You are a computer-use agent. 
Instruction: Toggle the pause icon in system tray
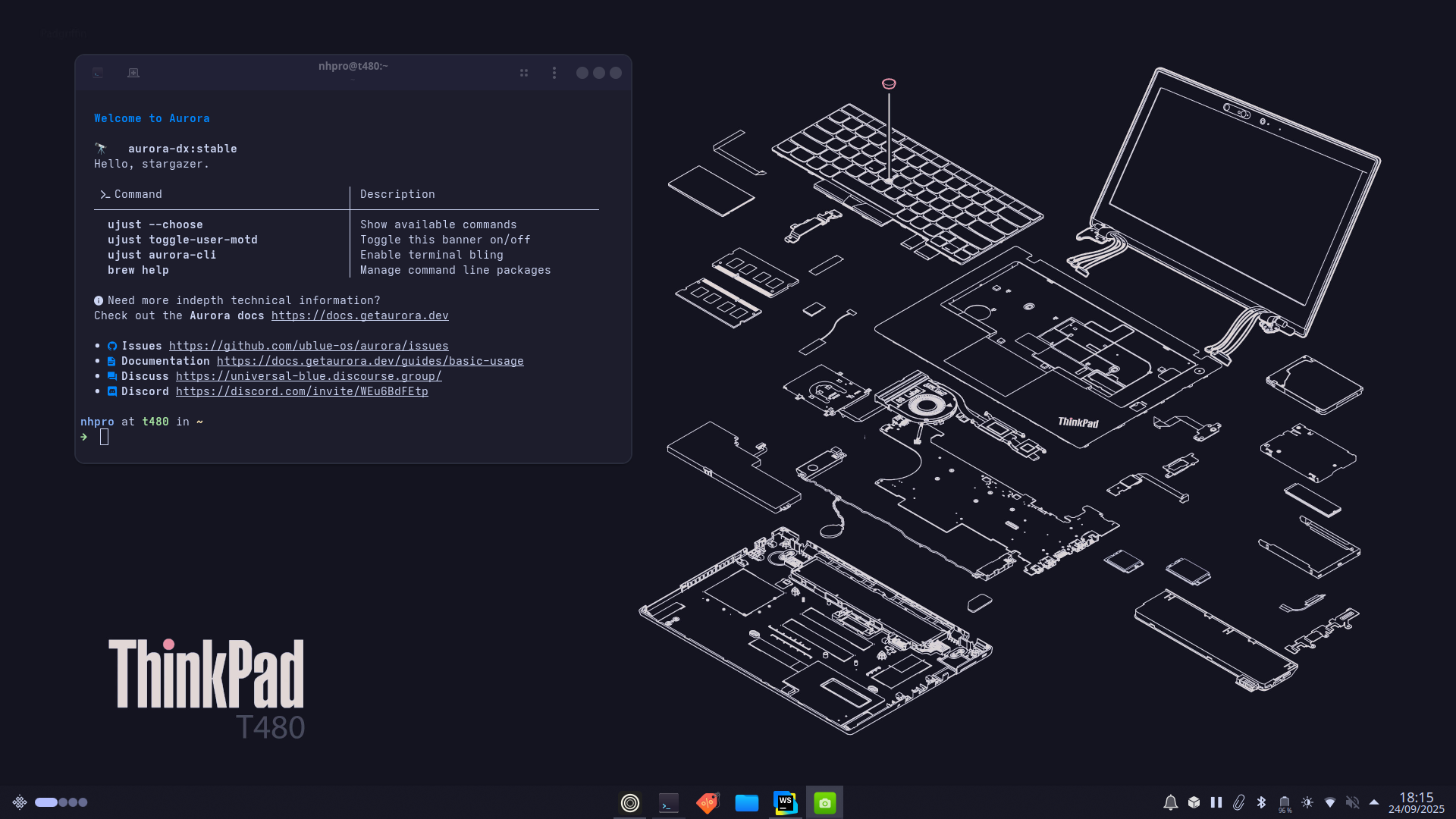point(1216,802)
